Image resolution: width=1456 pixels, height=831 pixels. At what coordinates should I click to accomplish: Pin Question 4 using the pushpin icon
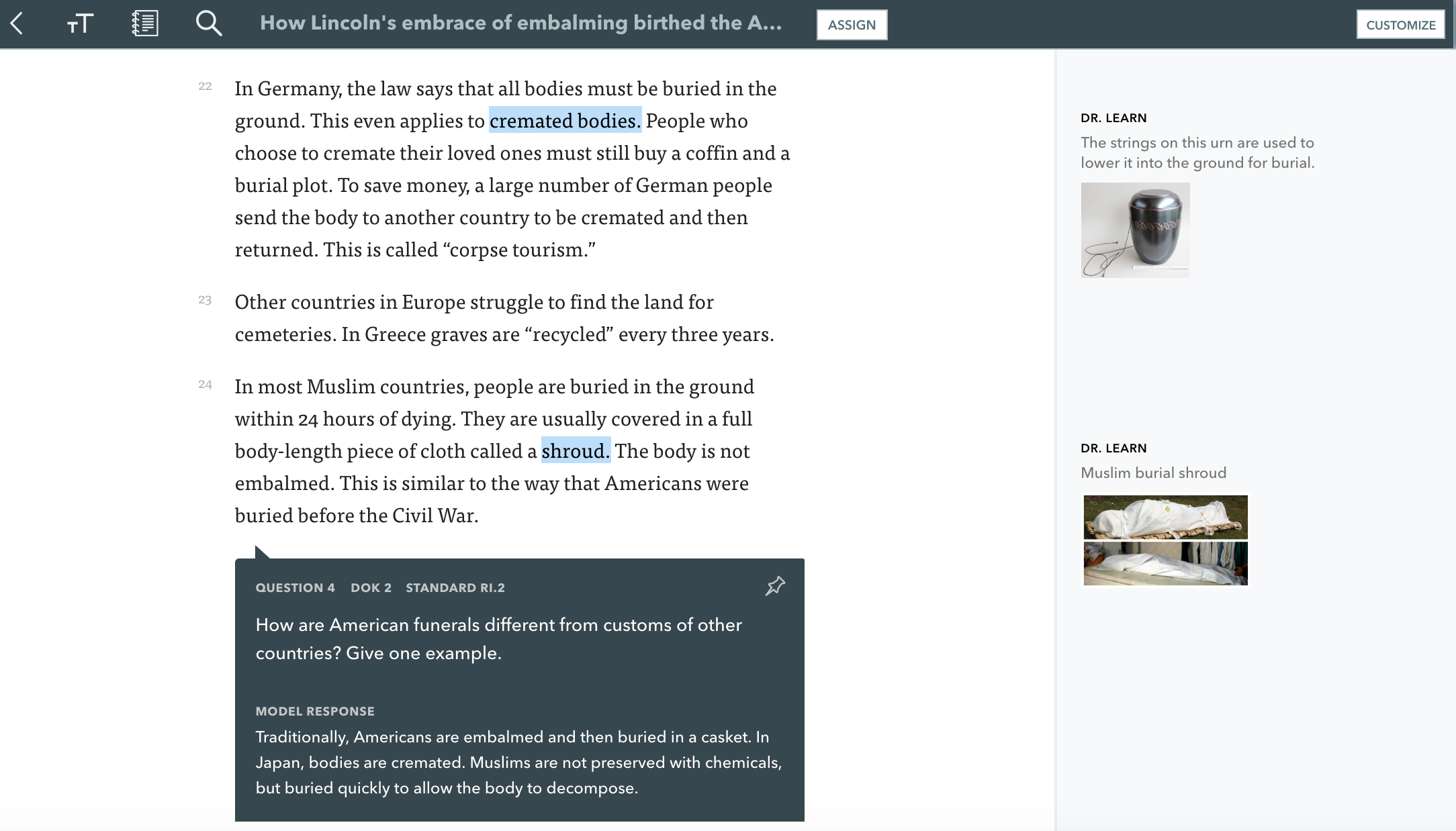[x=775, y=586]
